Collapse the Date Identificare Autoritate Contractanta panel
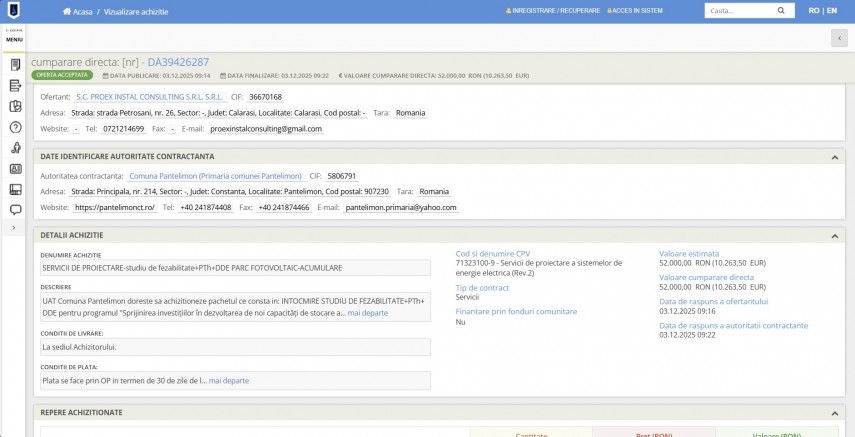 click(x=834, y=157)
